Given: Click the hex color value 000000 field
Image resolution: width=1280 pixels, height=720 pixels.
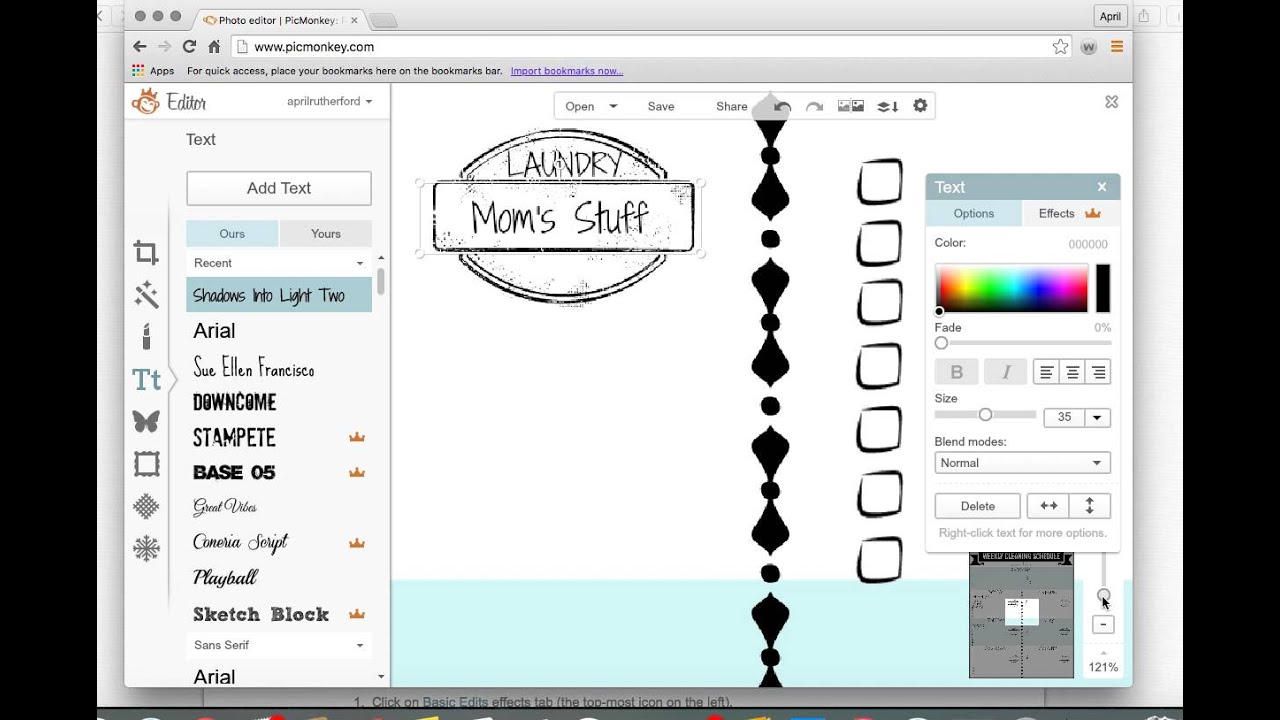Looking at the screenshot, I should point(1088,244).
